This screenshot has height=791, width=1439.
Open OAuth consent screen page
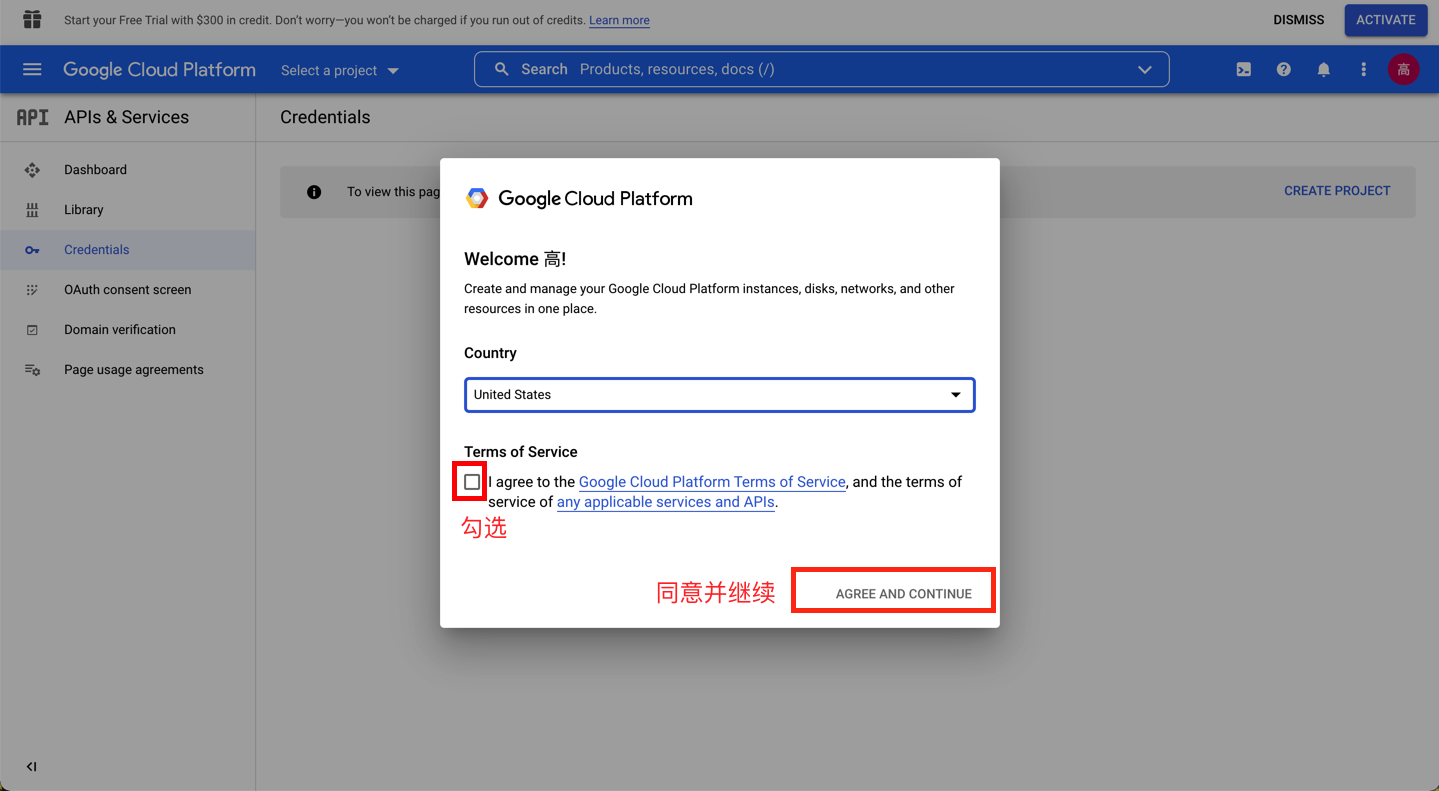[x=127, y=290]
